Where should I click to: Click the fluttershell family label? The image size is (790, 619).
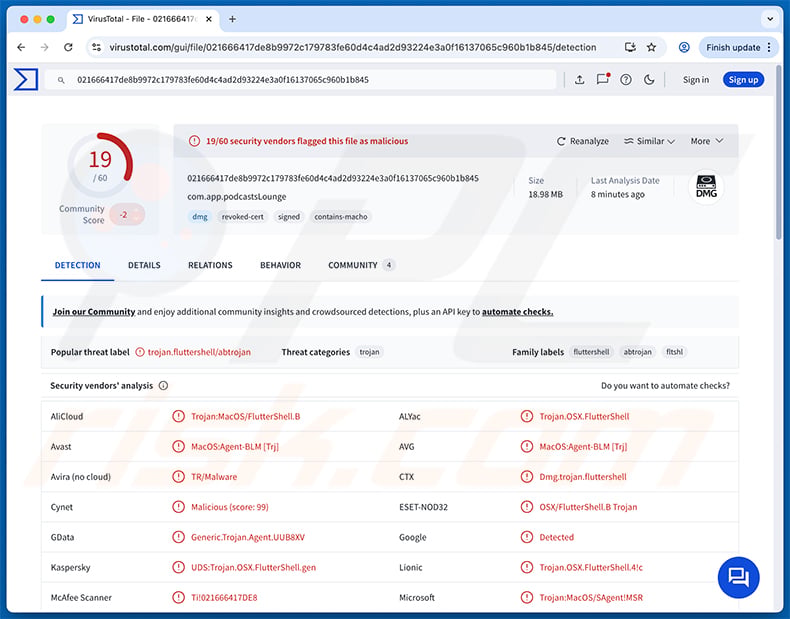591,352
